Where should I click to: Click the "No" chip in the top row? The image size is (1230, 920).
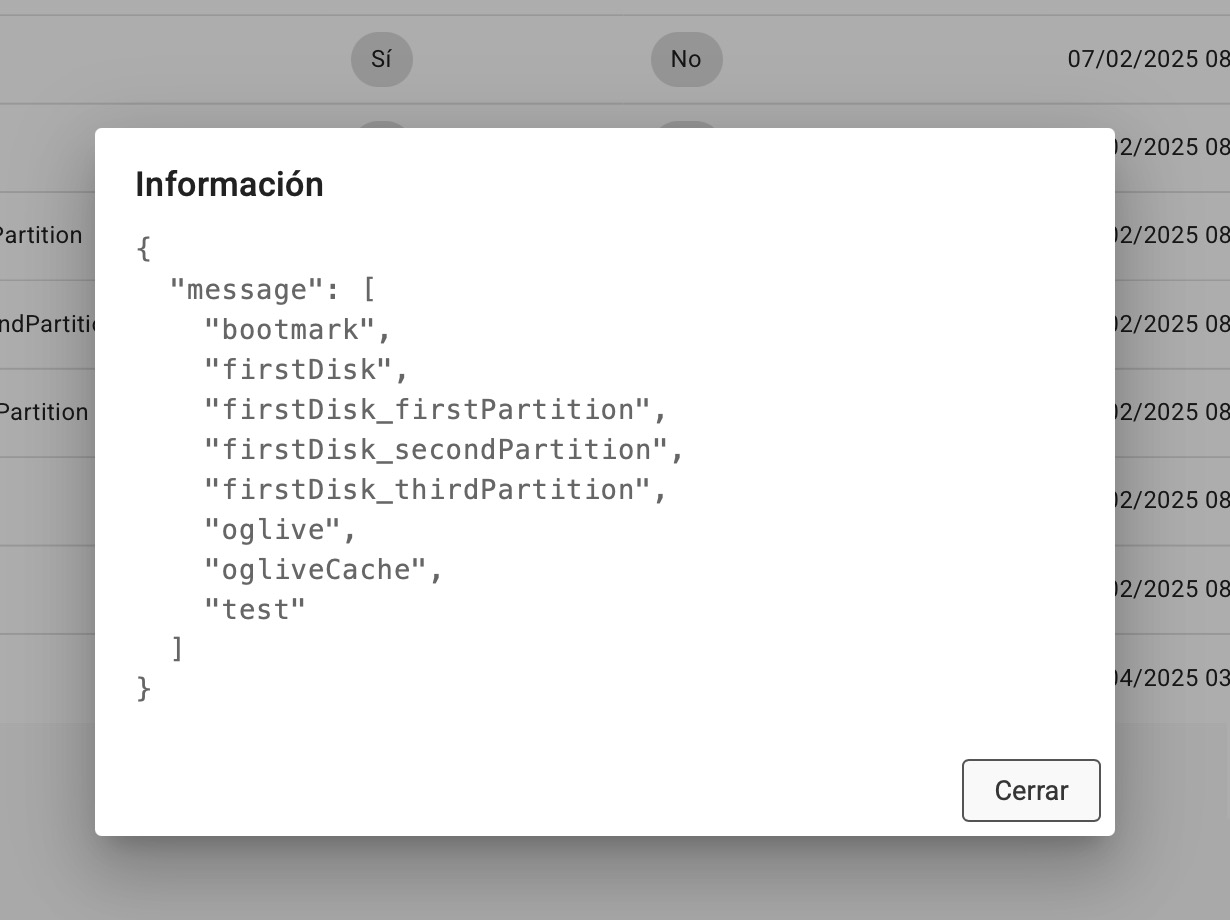pos(686,59)
